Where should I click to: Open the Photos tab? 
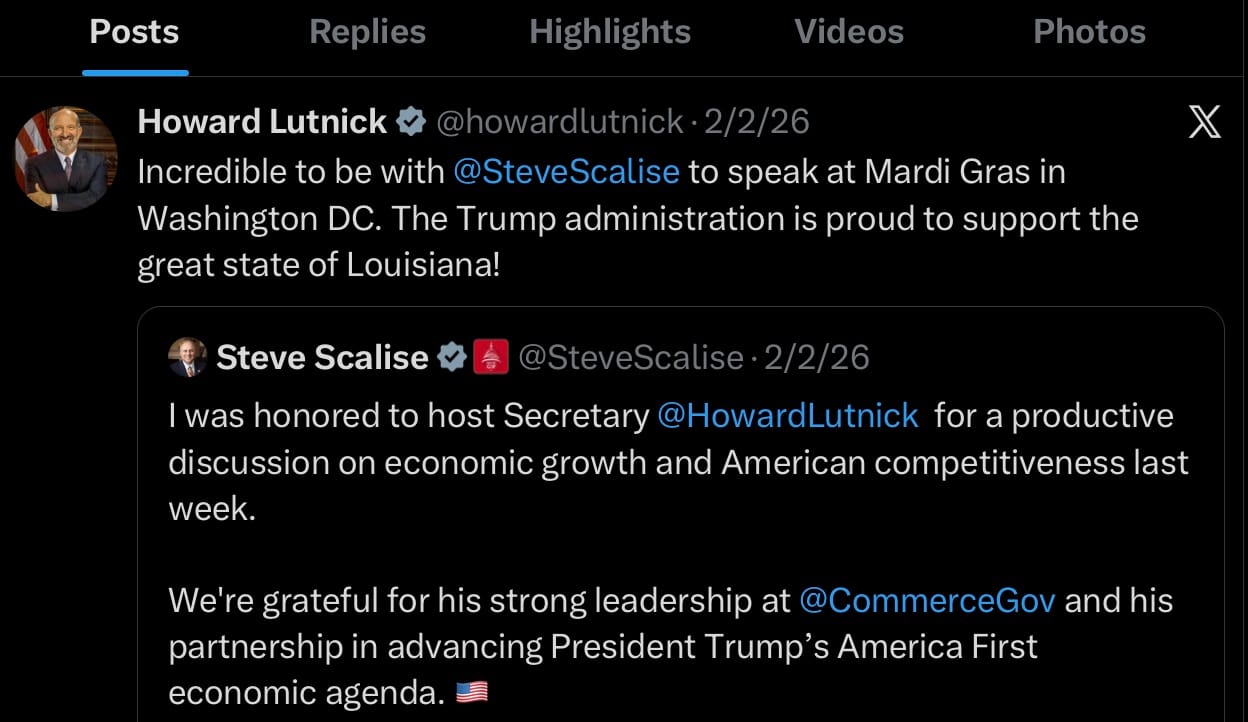[x=1089, y=32]
